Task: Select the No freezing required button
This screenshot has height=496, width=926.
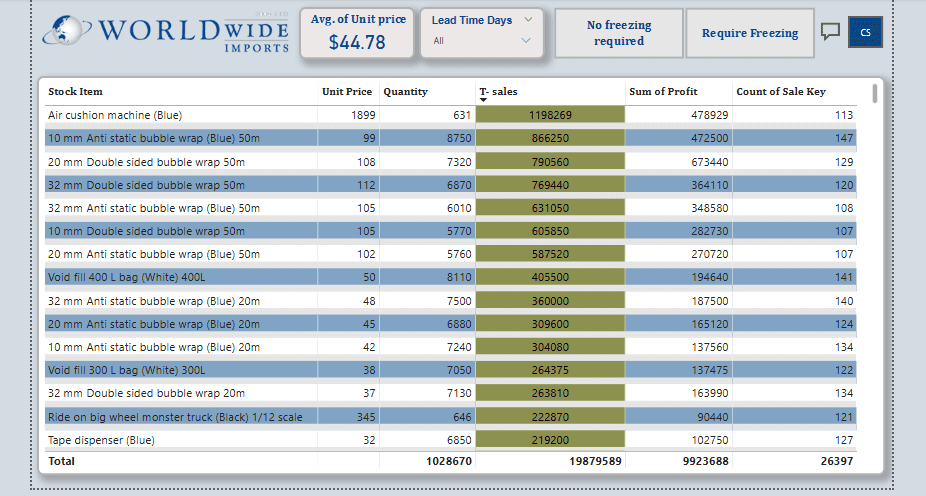Action: click(618, 33)
